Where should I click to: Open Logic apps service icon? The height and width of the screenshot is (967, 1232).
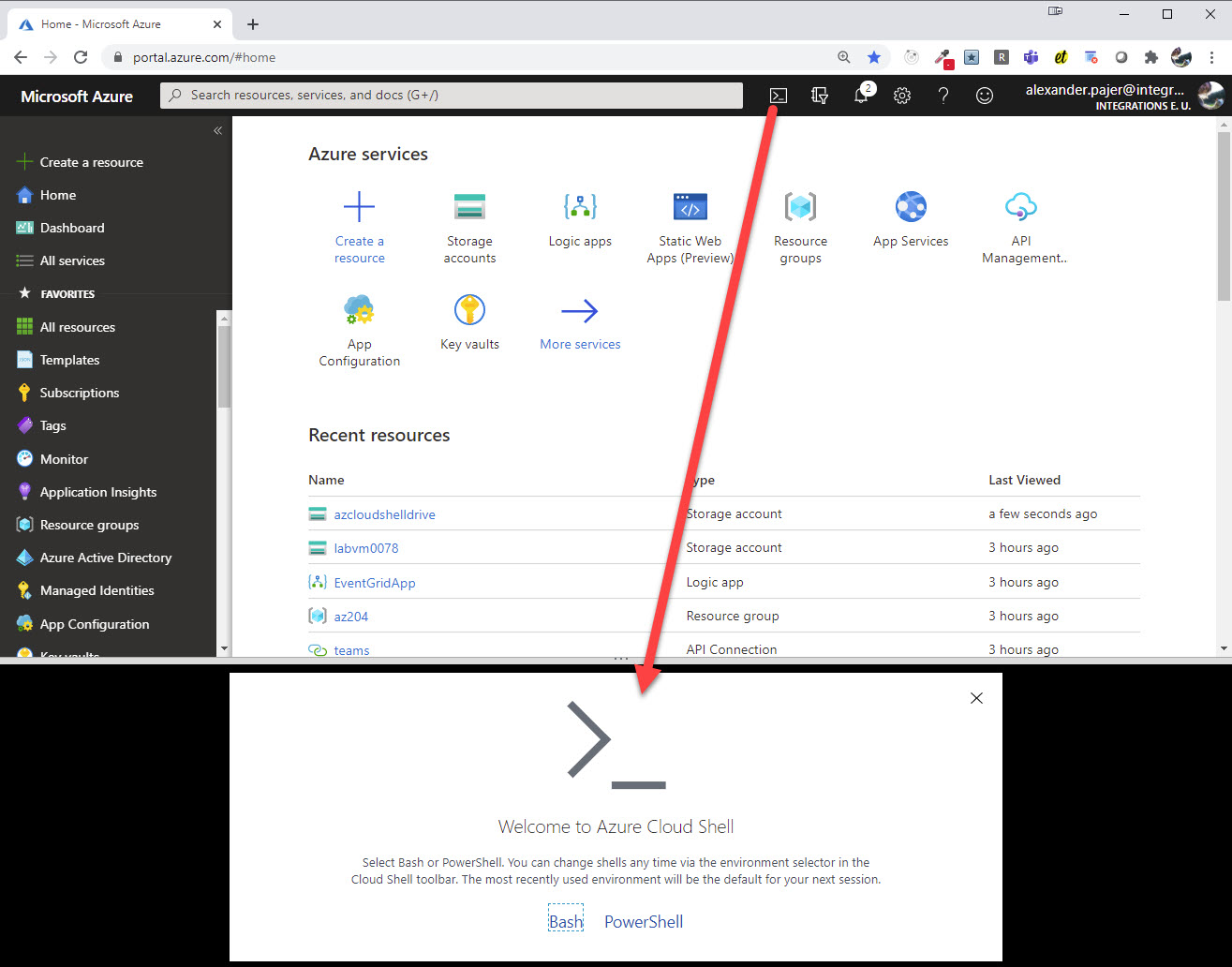point(580,206)
